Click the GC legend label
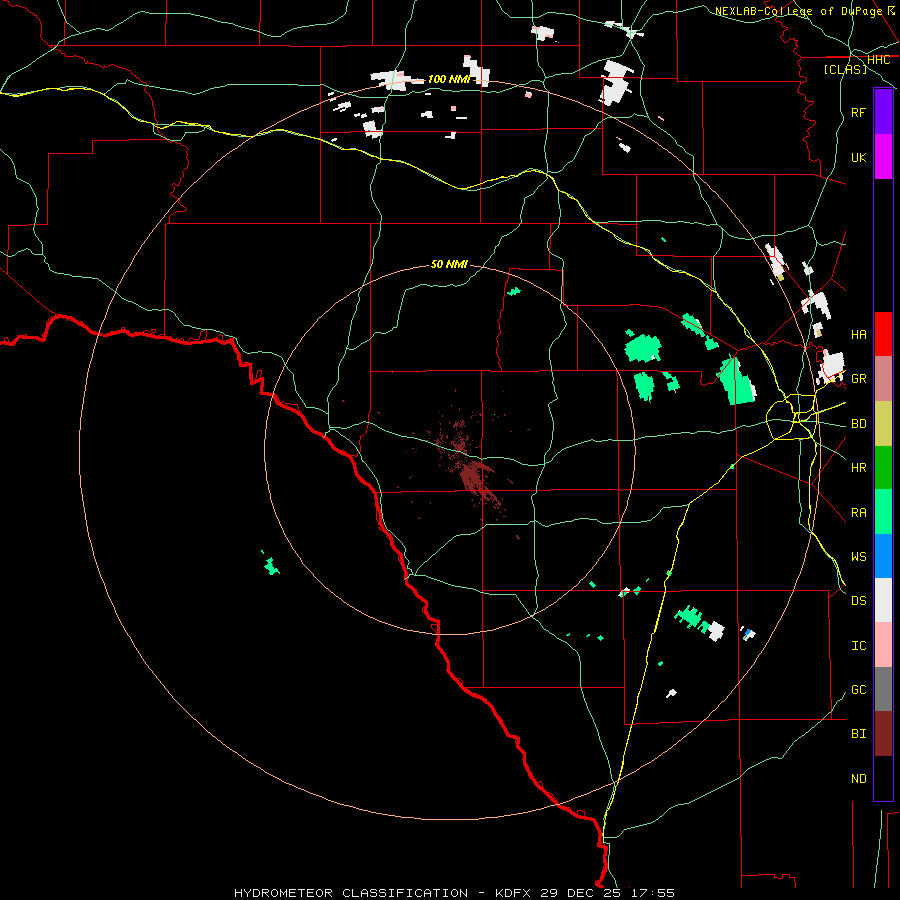The image size is (900, 900). tap(859, 690)
